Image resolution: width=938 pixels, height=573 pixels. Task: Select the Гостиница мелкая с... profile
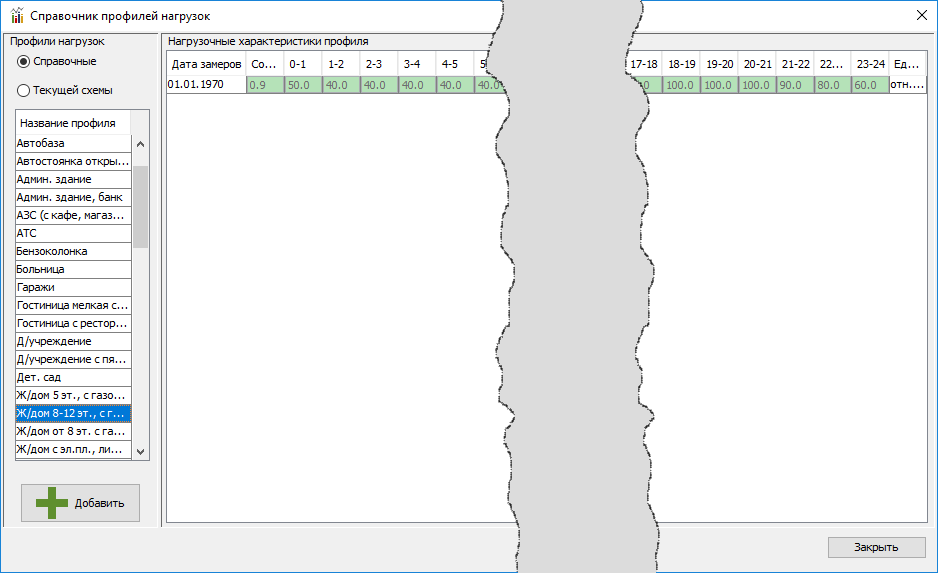click(73, 306)
